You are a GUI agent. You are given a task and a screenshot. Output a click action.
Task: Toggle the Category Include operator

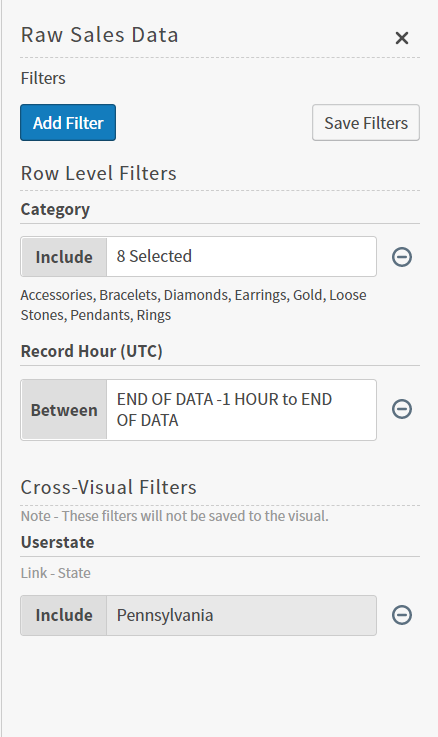(64, 257)
